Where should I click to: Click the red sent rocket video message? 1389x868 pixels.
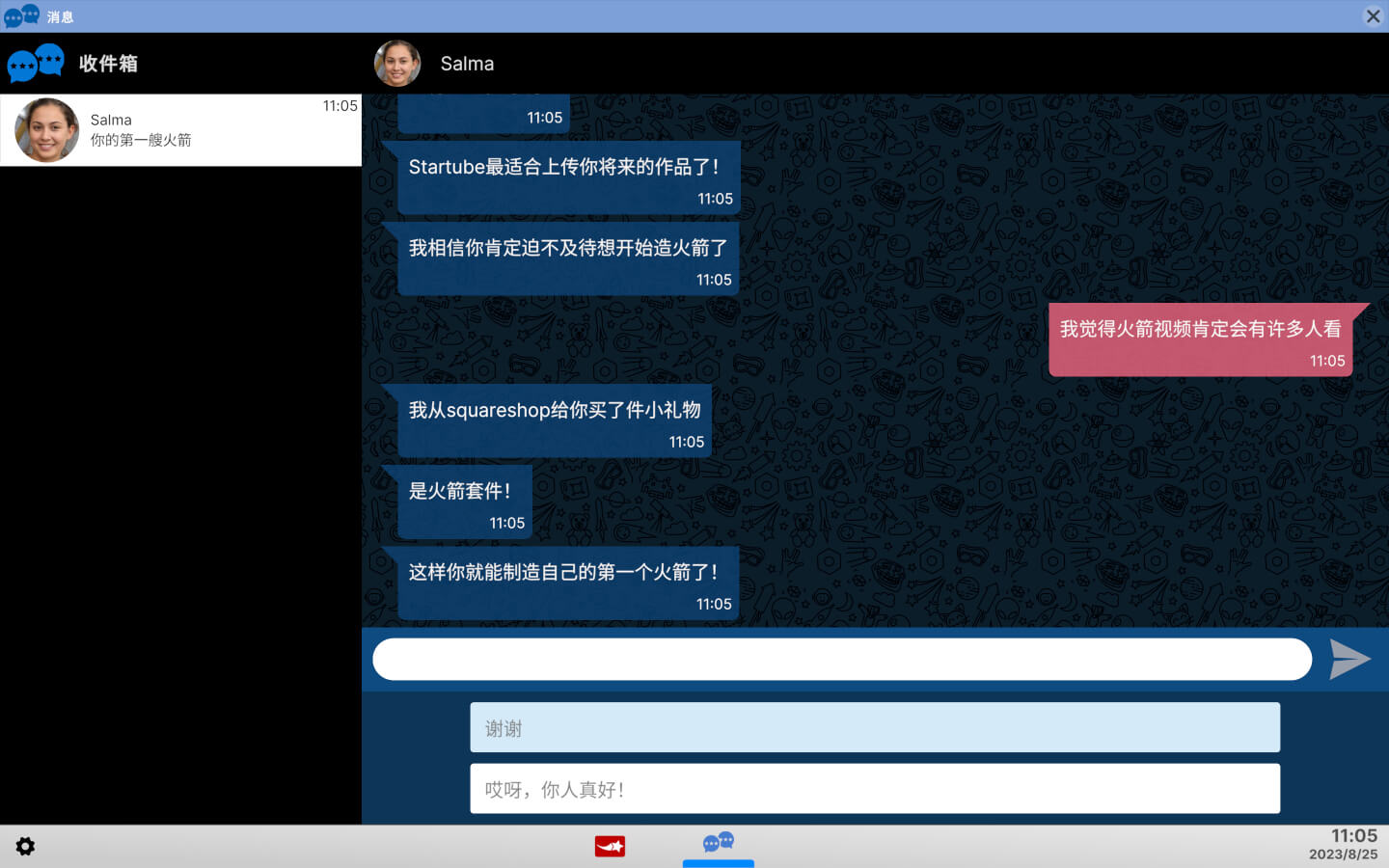pyautogui.click(x=1200, y=340)
